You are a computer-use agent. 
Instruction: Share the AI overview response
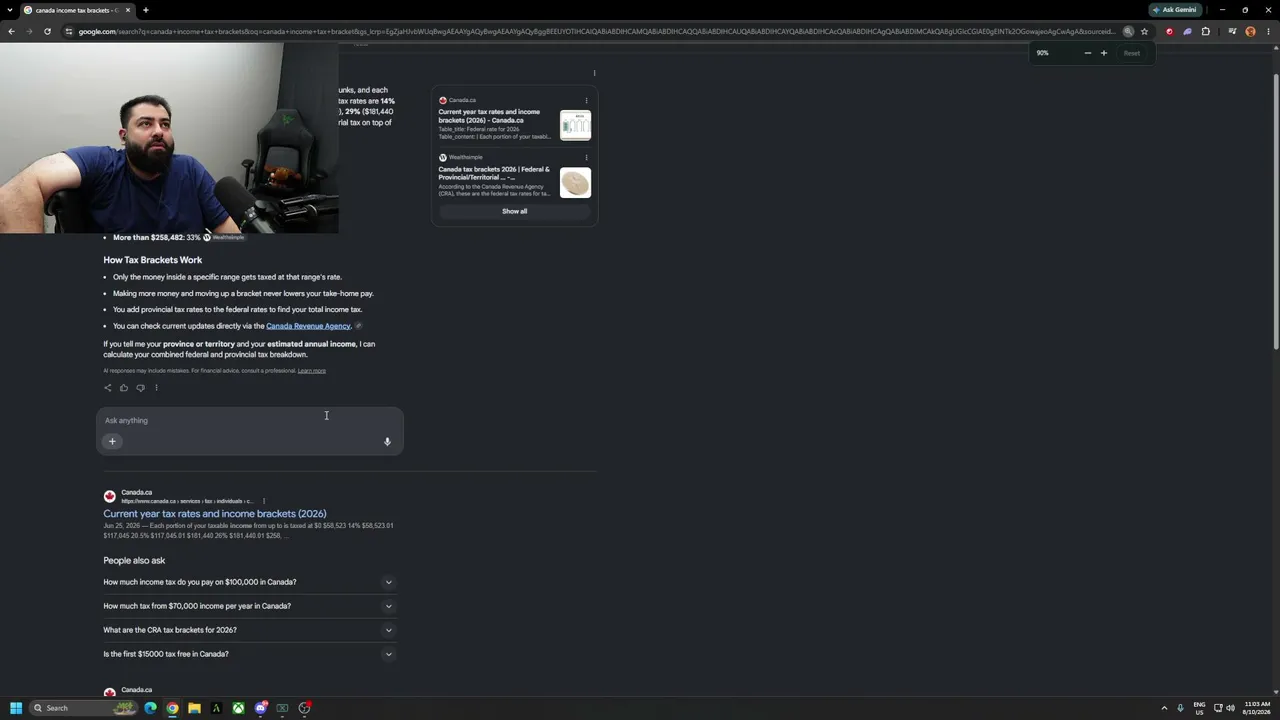coord(108,388)
